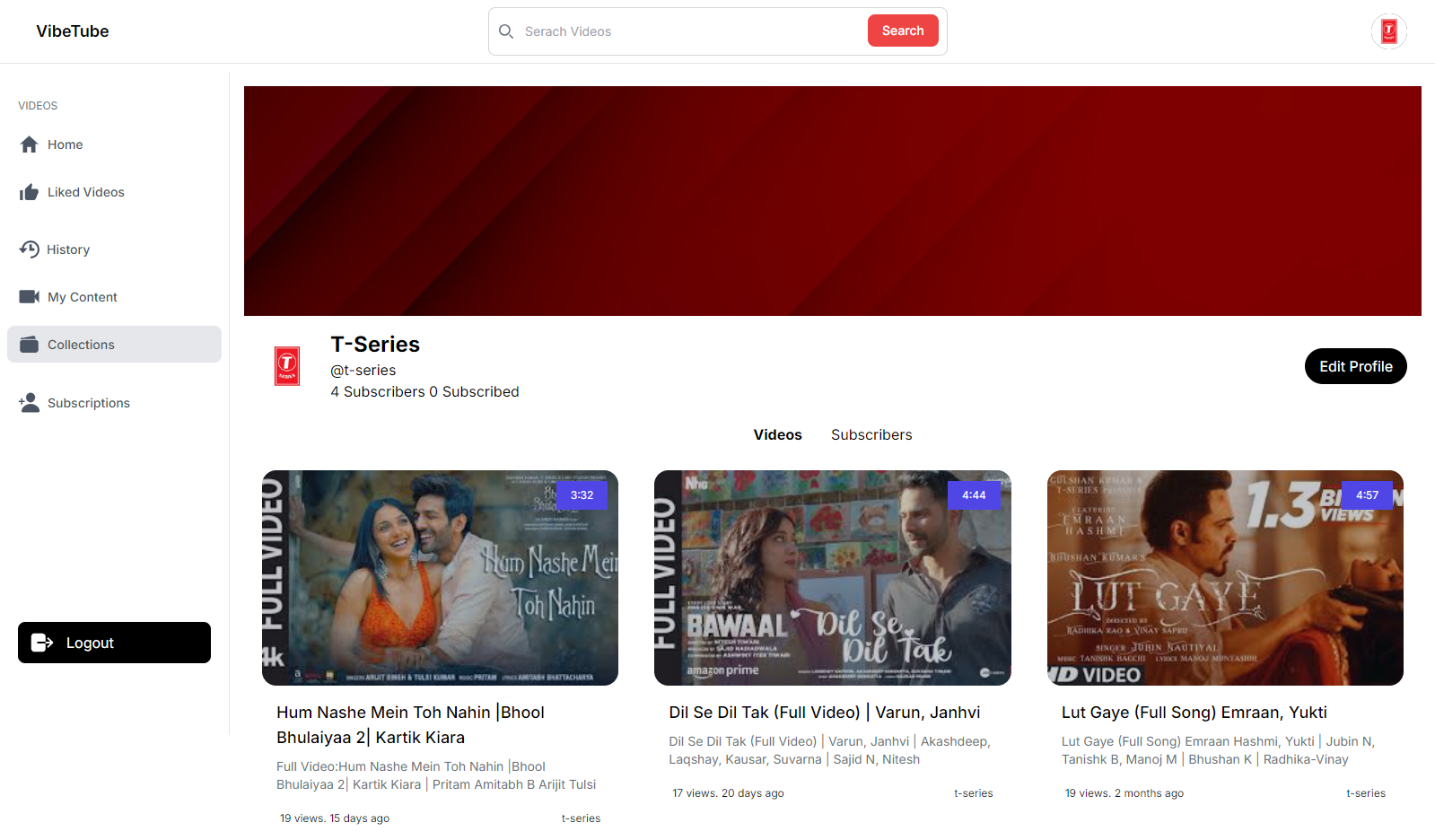Click the search magnifier icon
The image size is (1435, 840).
506,31
